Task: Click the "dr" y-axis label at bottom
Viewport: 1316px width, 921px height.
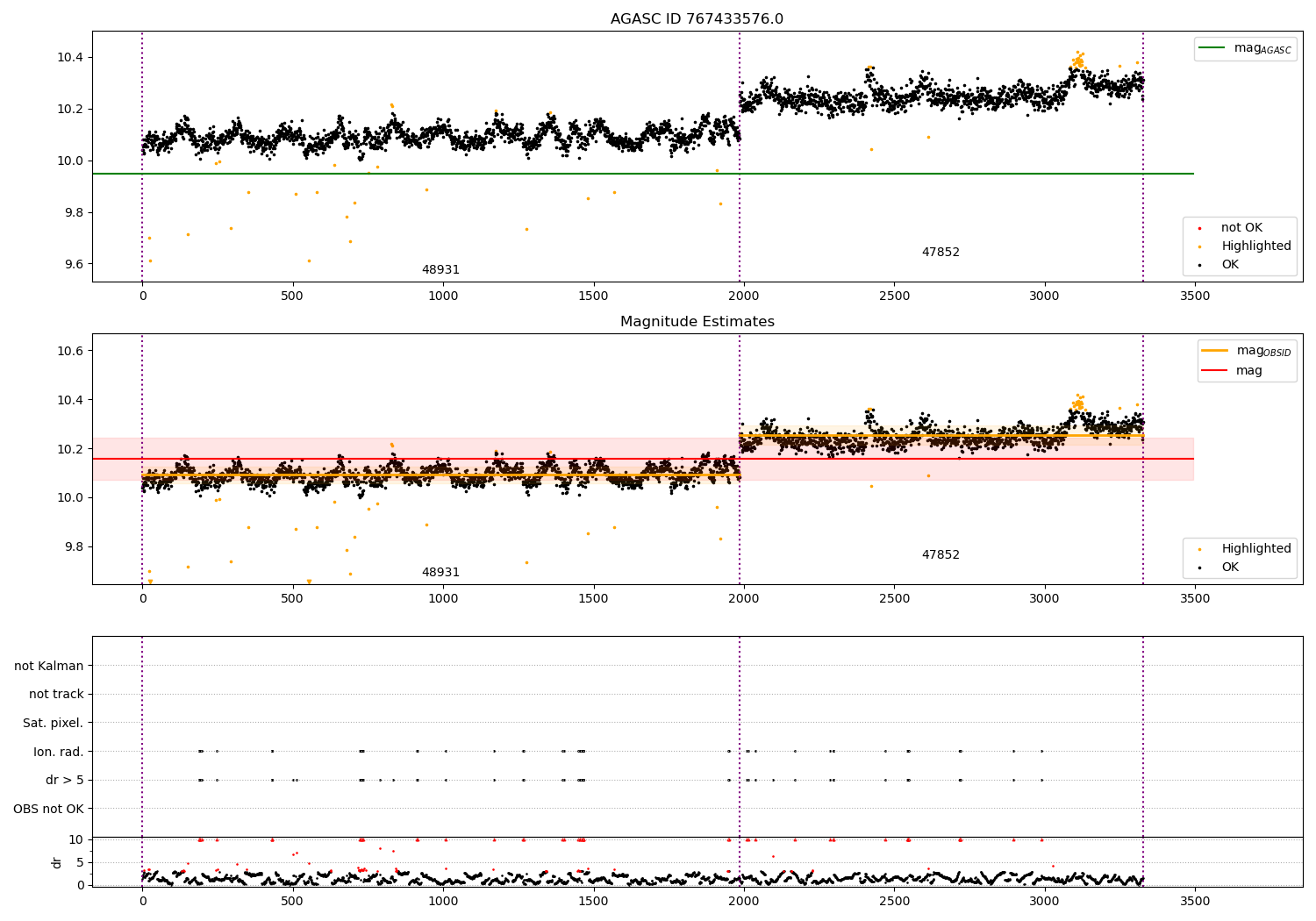Action: (x=57, y=862)
